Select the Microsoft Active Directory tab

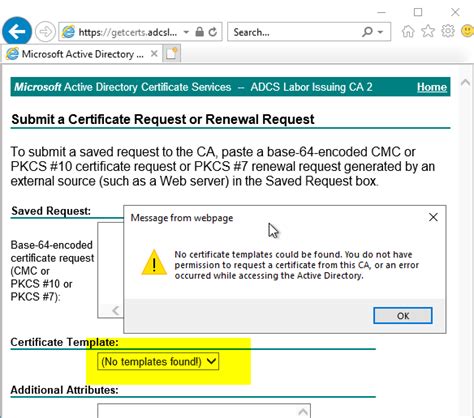[x=82, y=54]
